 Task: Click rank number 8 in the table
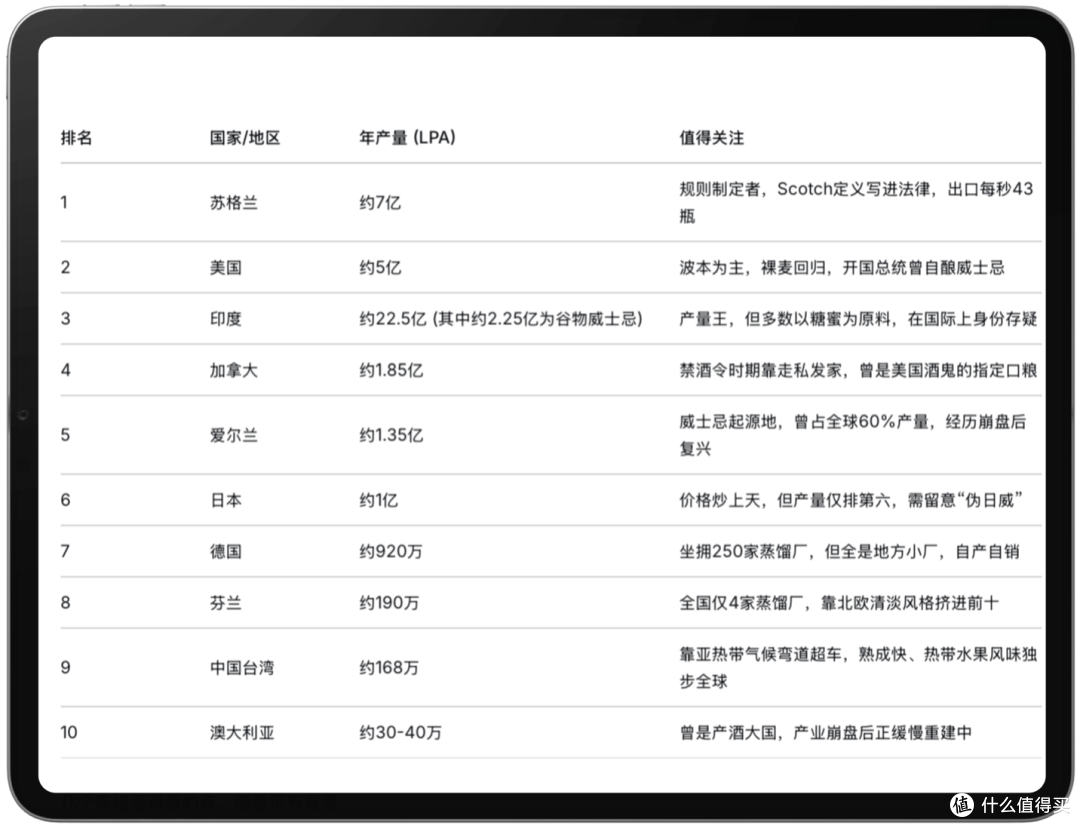[x=65, y=603]
